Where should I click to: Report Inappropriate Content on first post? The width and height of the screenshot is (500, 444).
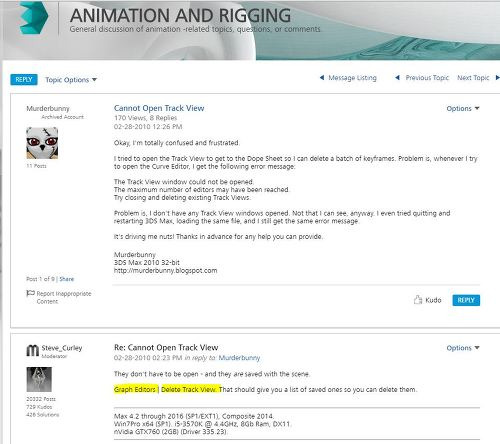(x=64, y=297)
